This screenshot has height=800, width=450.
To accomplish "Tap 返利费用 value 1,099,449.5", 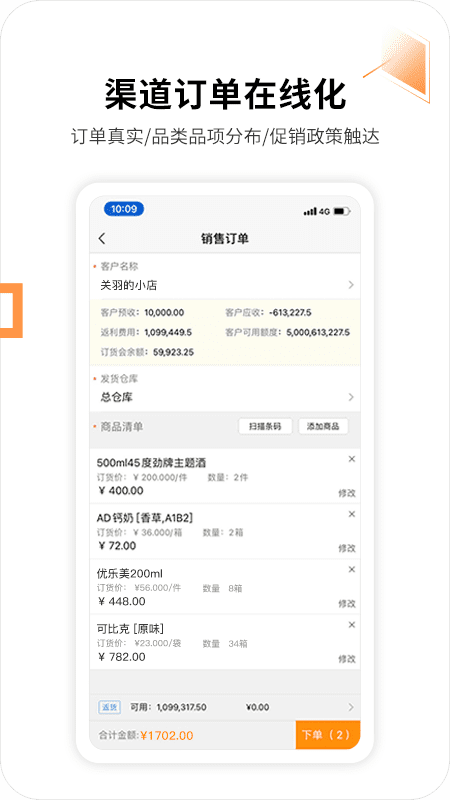I will point(168,333).
